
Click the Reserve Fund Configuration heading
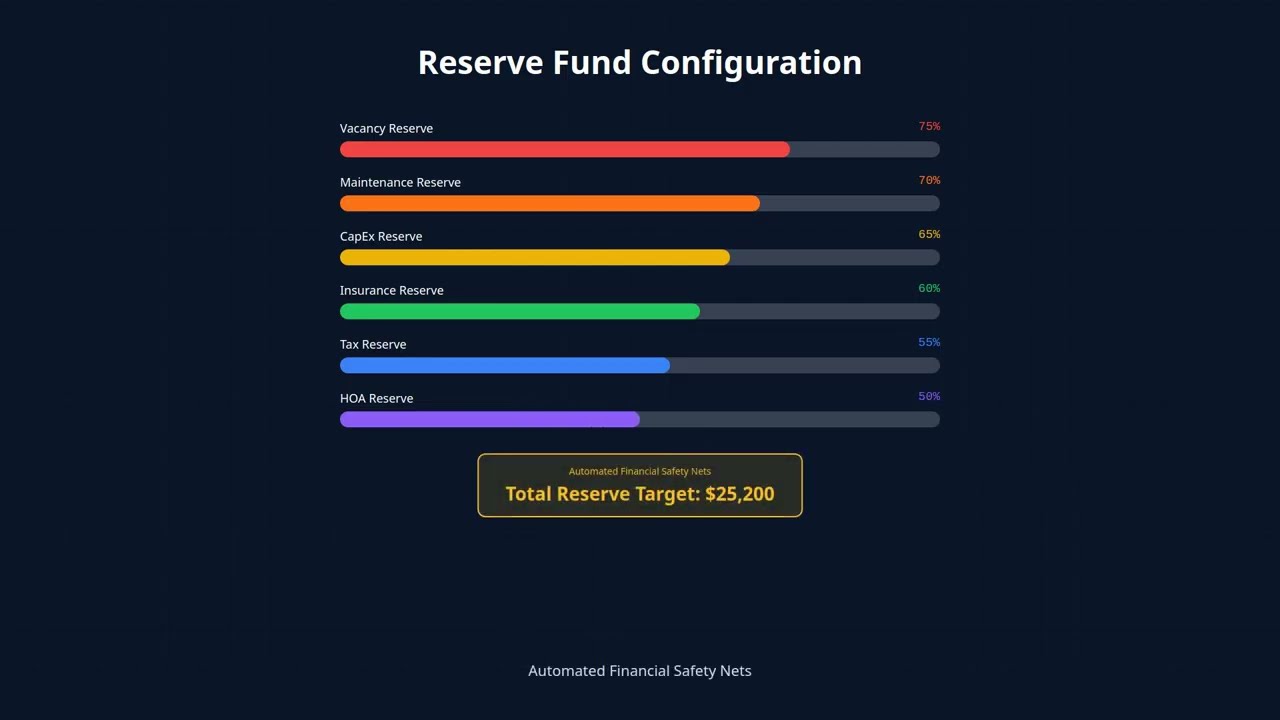coord(640,62)
